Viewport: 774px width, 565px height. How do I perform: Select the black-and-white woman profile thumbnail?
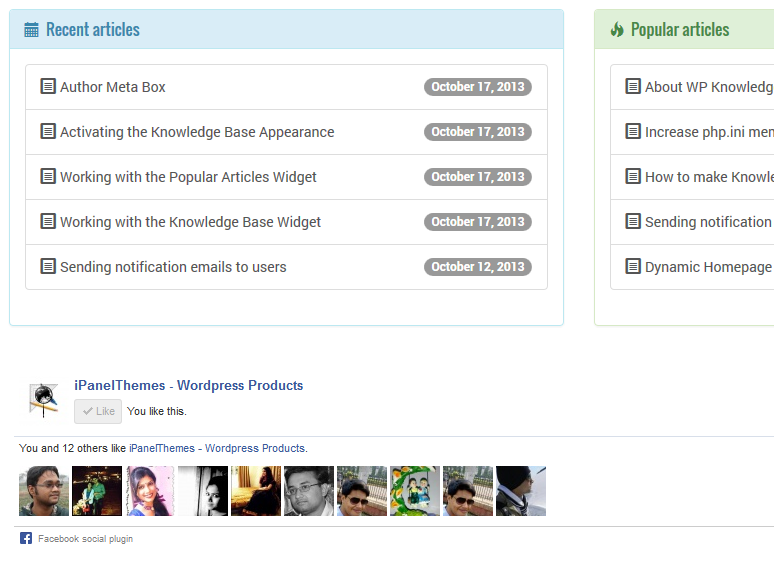pyautogui.click(x=203, y=491)
